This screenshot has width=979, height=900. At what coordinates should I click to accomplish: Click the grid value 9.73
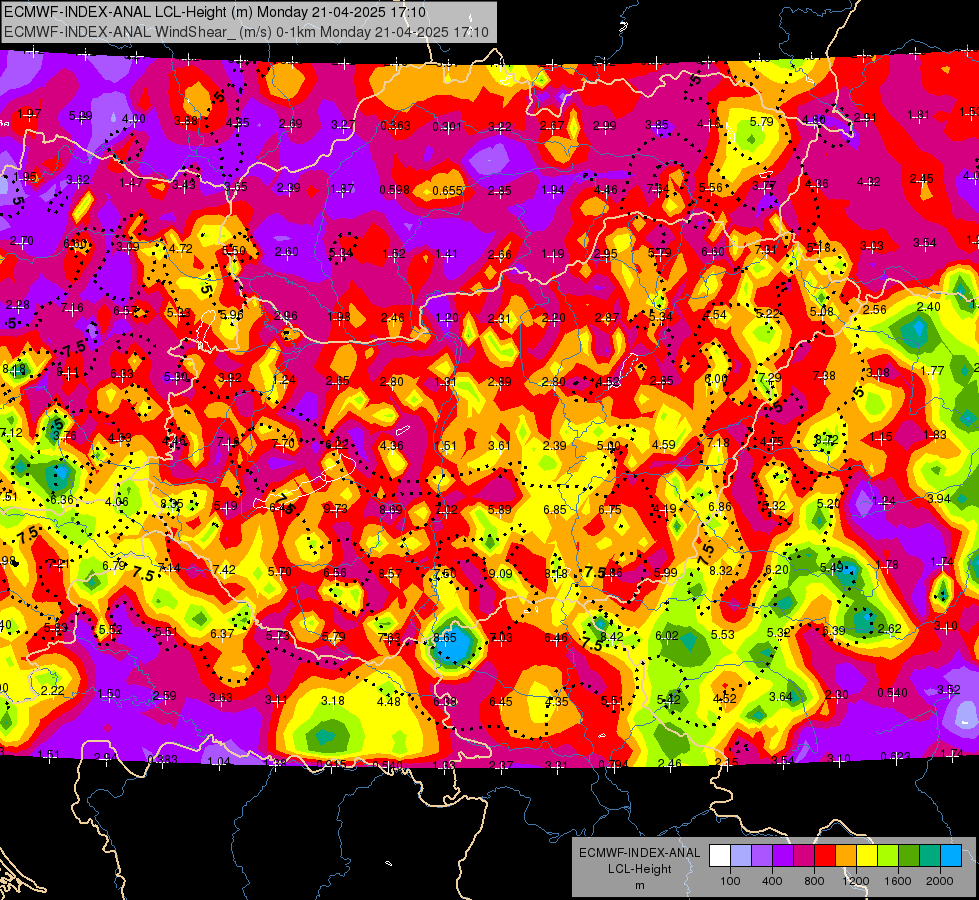[x=335, y=508]
